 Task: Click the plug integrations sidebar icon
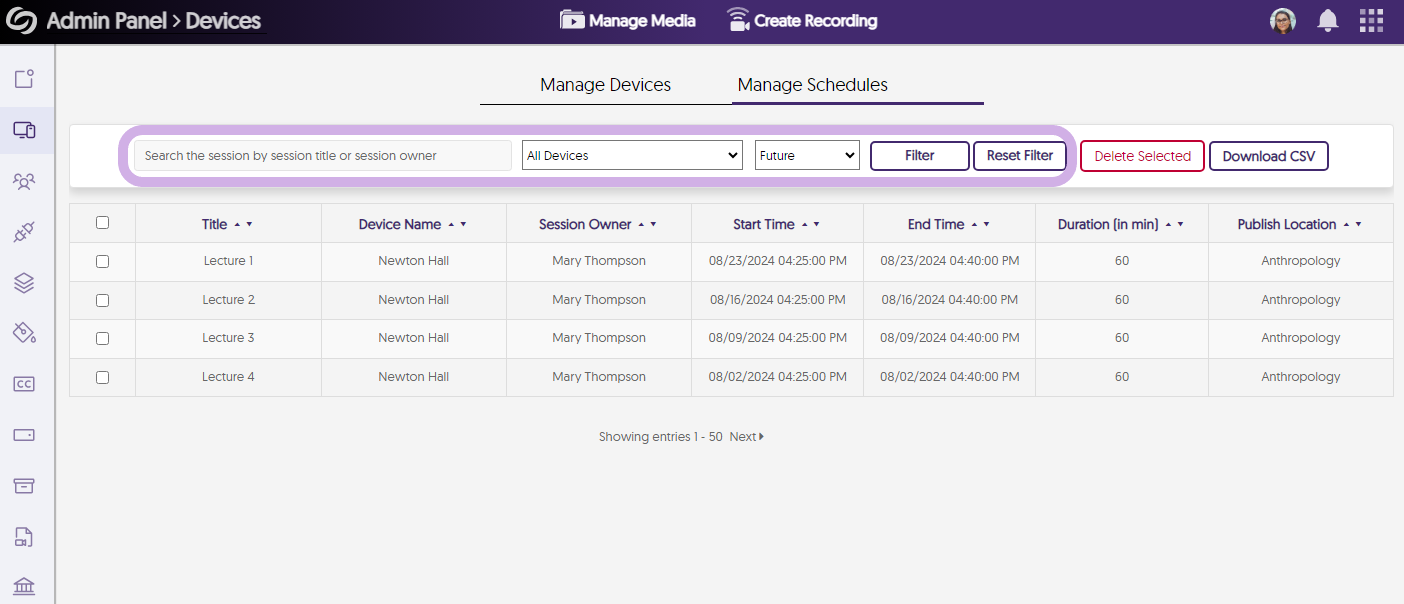point(24,233)
